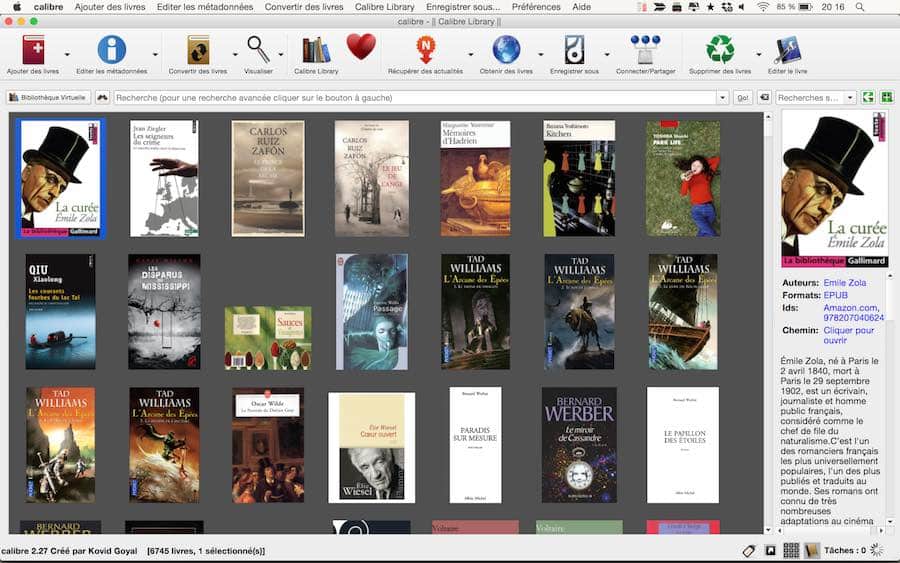Image resolution: width=900 pixels, height=563 pixels.
Task: Toggle the cover grid view button
Action: pos(791,551)
